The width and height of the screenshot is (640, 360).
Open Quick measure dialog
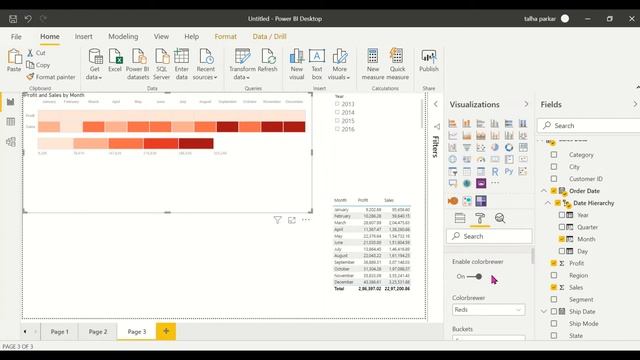click(x=397, y=64)
